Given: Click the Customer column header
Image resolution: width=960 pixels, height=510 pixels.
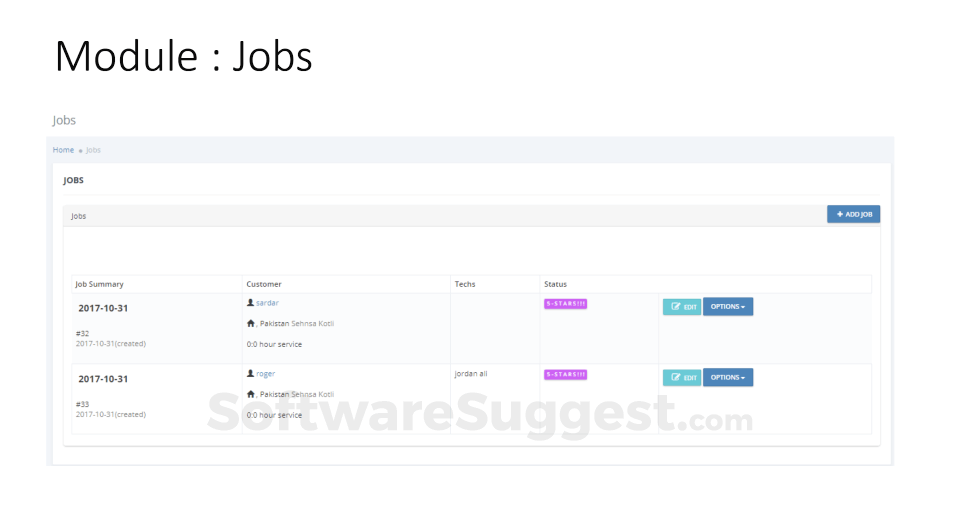Looking at the screenshot, I should (264, 284).
